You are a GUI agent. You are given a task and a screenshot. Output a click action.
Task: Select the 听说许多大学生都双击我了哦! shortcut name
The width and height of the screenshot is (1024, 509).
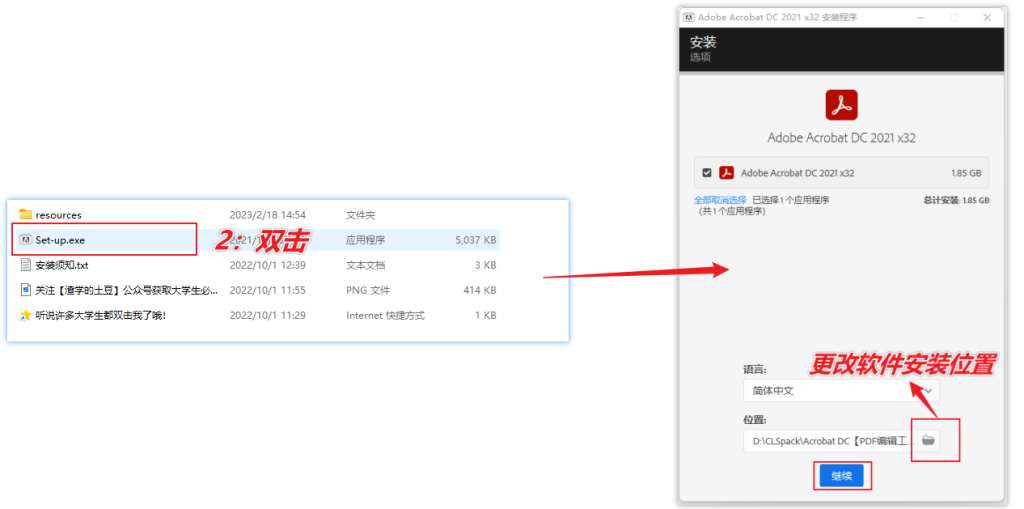point(101,315)
